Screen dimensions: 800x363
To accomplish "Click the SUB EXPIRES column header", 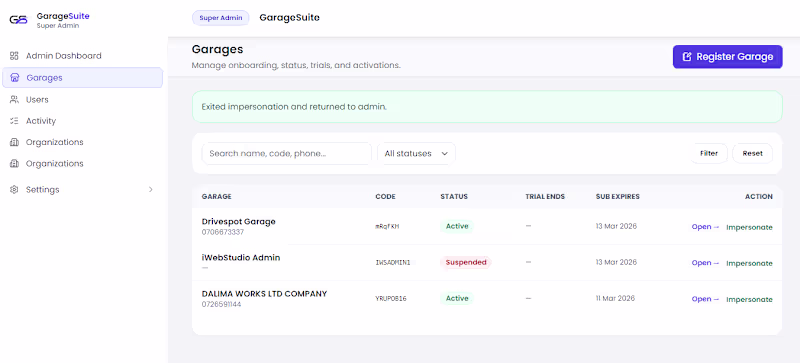I will [617, 197].
